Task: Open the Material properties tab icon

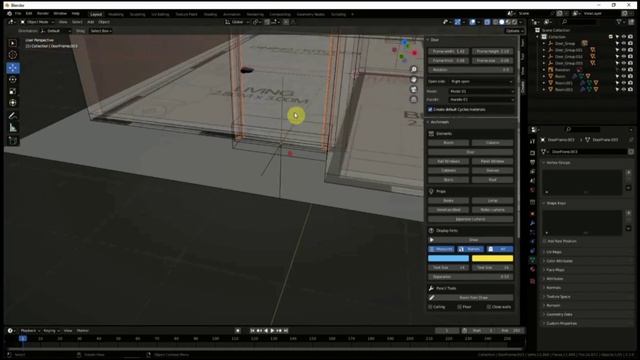Action: (532, 269)
